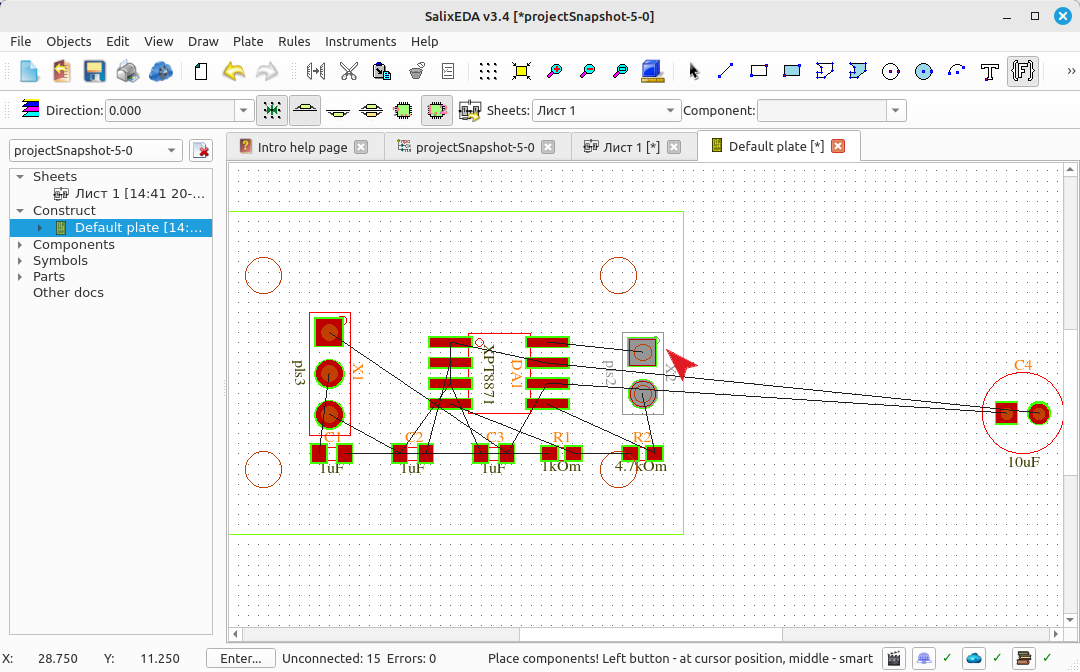Click the printer icon
Screen dimensions: 1080x672
(127, 71)
